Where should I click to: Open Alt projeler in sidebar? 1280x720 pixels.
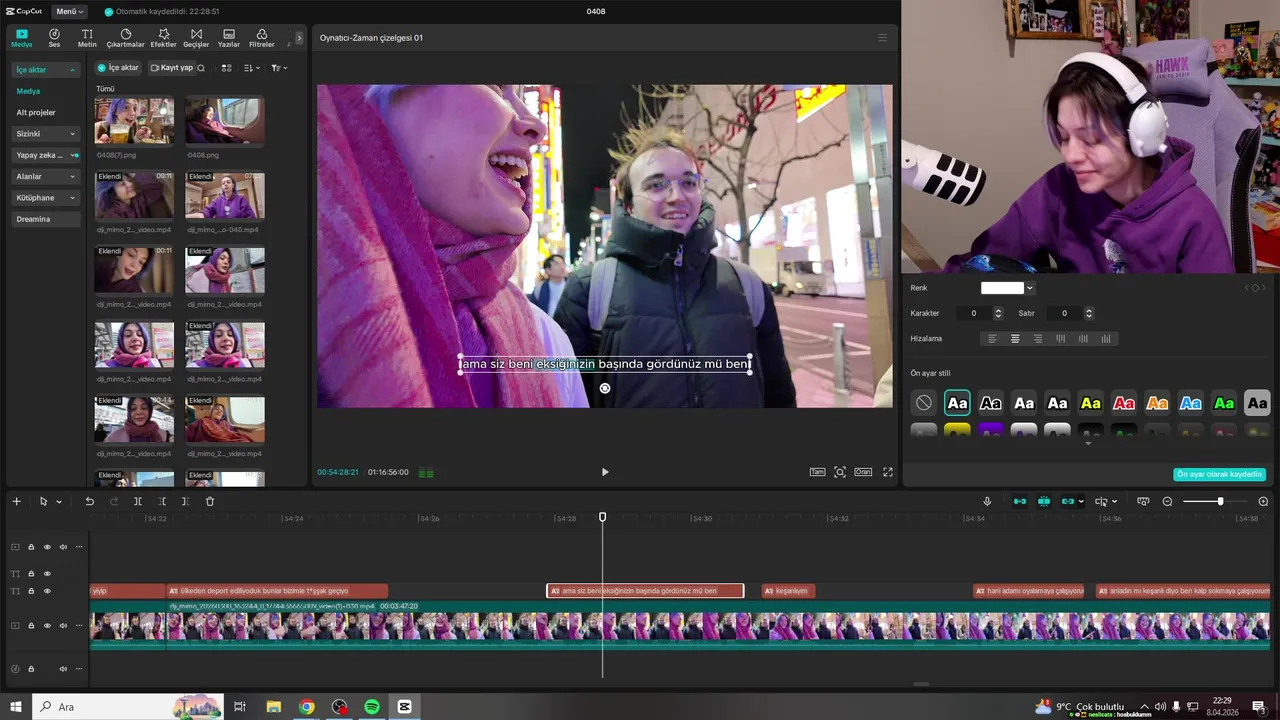[x=36, y=112]
